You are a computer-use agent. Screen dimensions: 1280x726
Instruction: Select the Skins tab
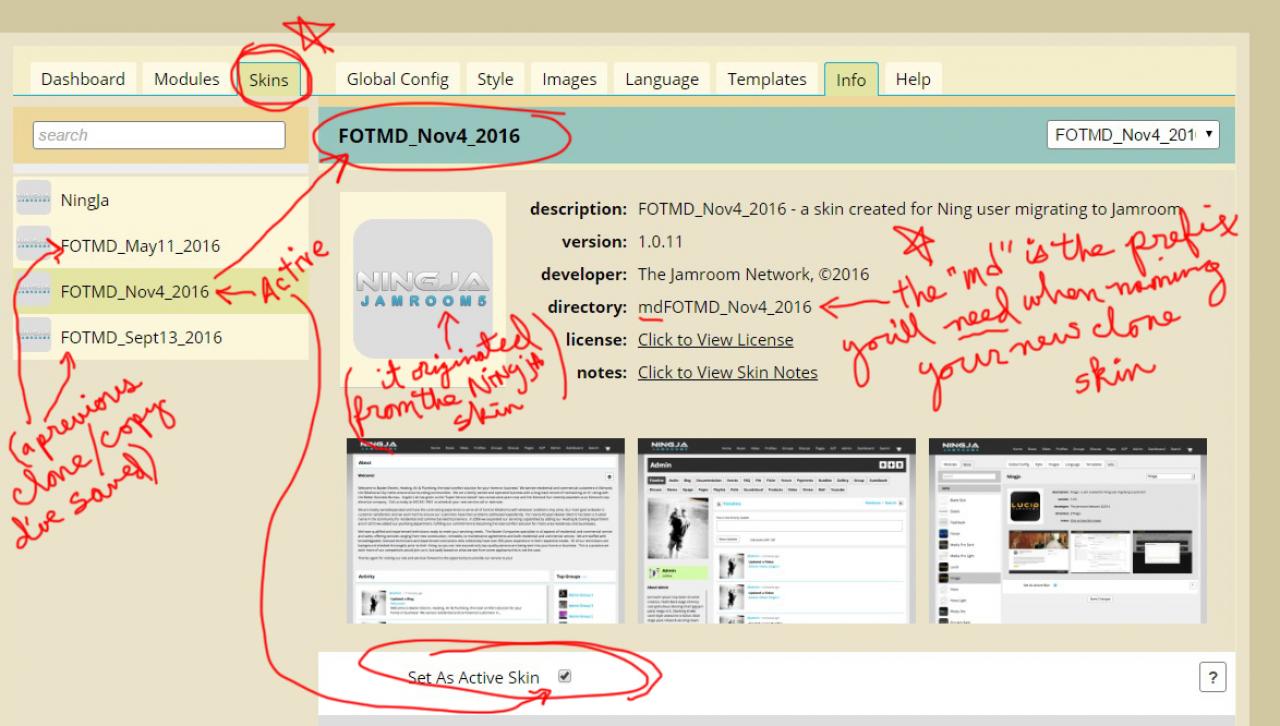[268, 80]
